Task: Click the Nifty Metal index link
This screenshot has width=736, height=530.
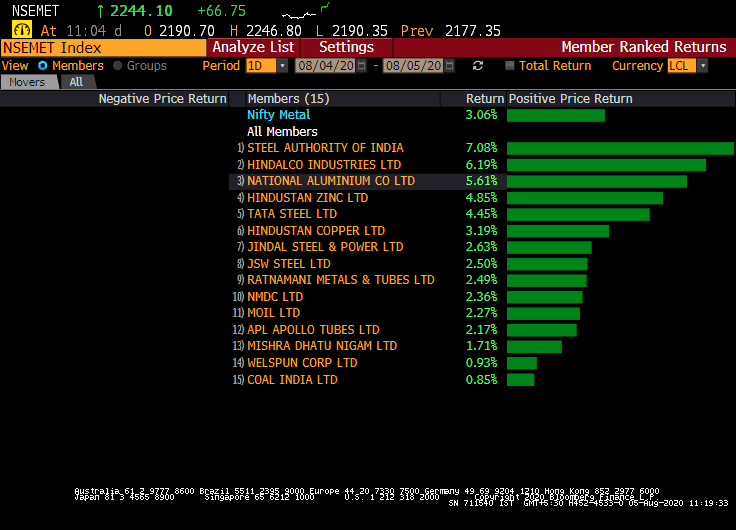Action: 278,115
